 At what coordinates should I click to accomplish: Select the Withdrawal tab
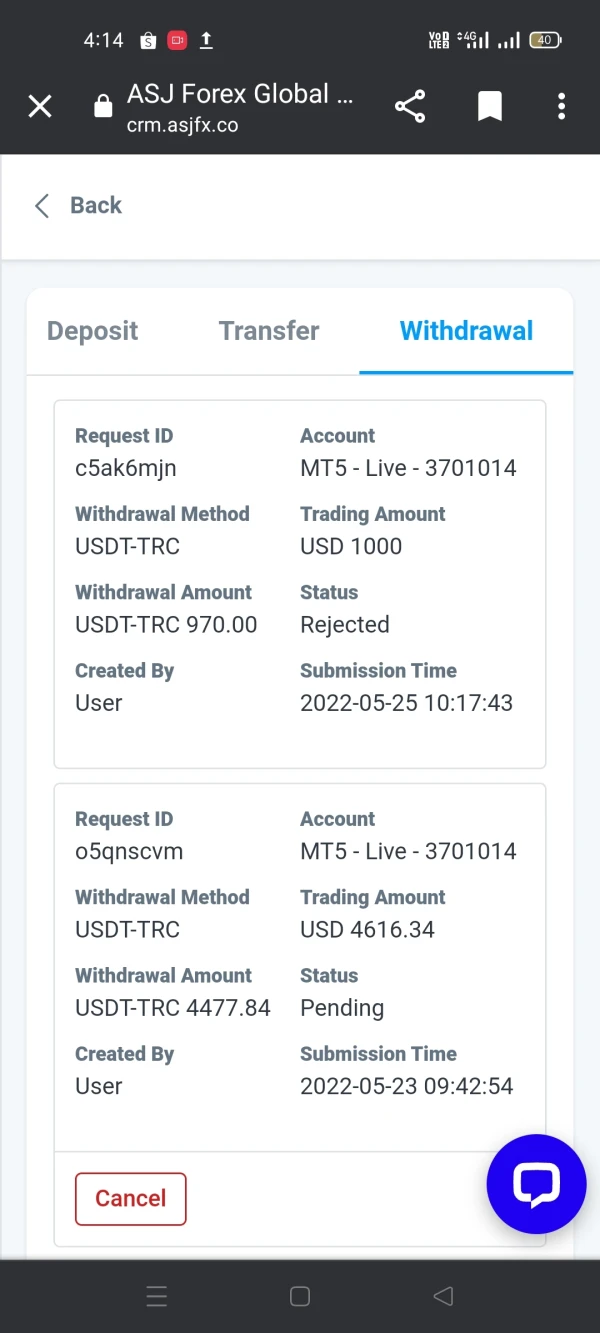(466, 331)
